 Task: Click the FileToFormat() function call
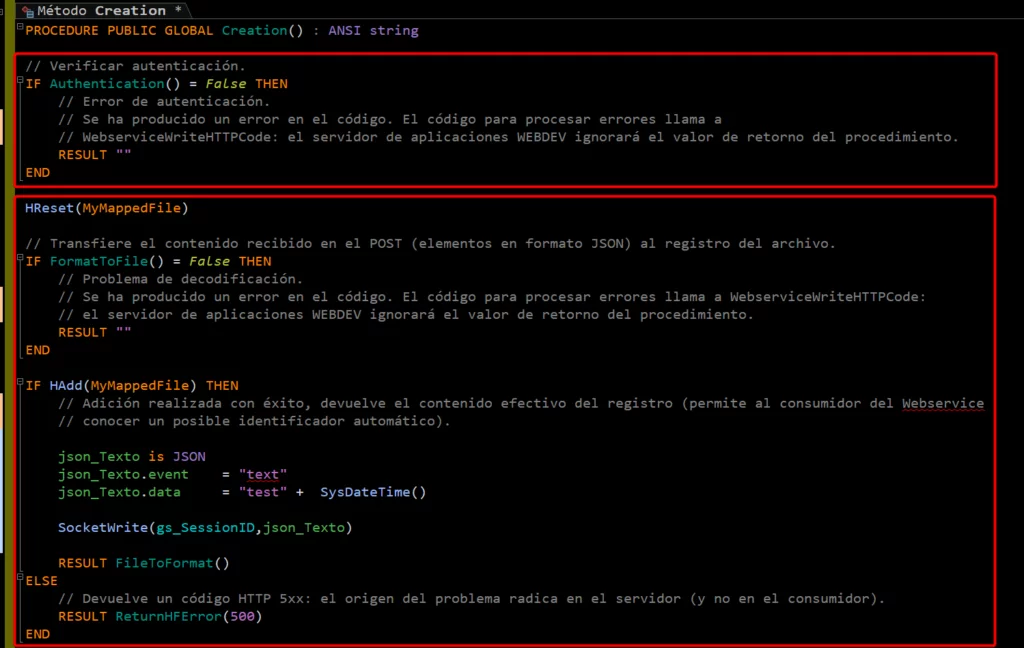pyautogui.click(x=172, y=562)
